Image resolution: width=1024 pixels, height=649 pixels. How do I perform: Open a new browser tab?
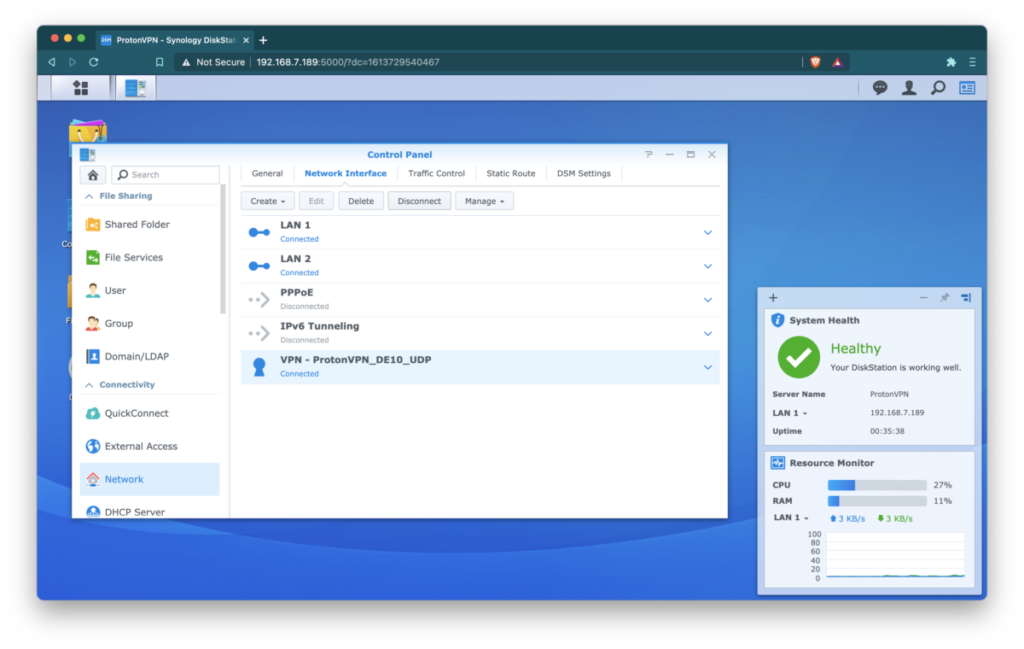click(263, 40)
